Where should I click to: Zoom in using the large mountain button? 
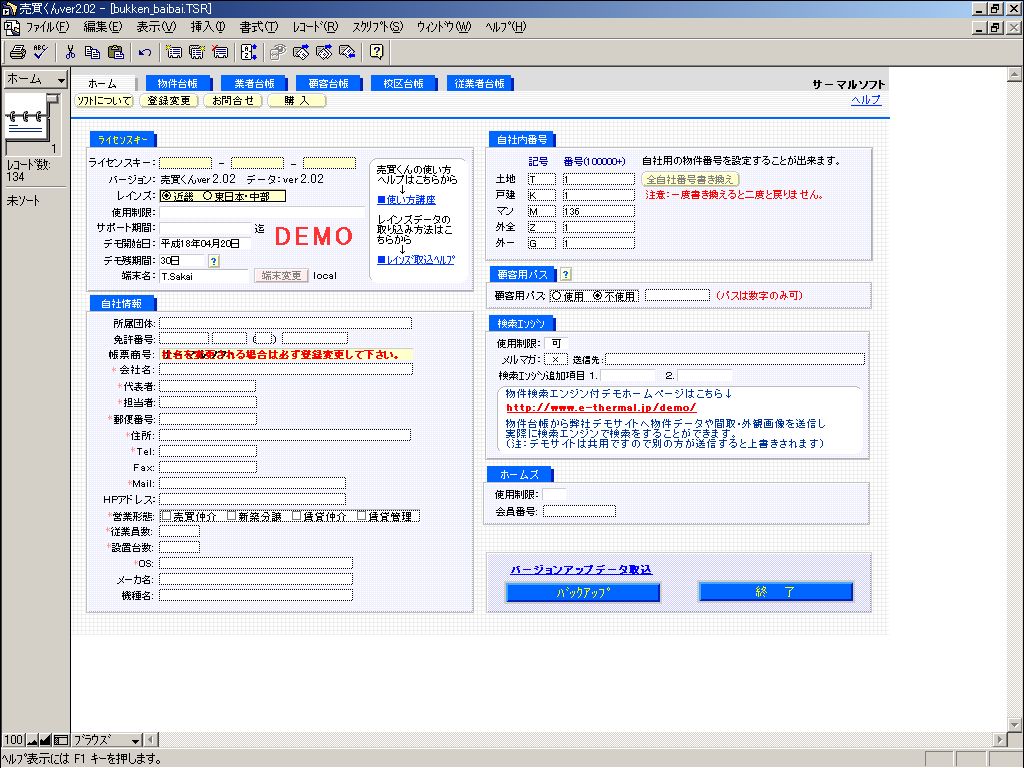point(45,740)
